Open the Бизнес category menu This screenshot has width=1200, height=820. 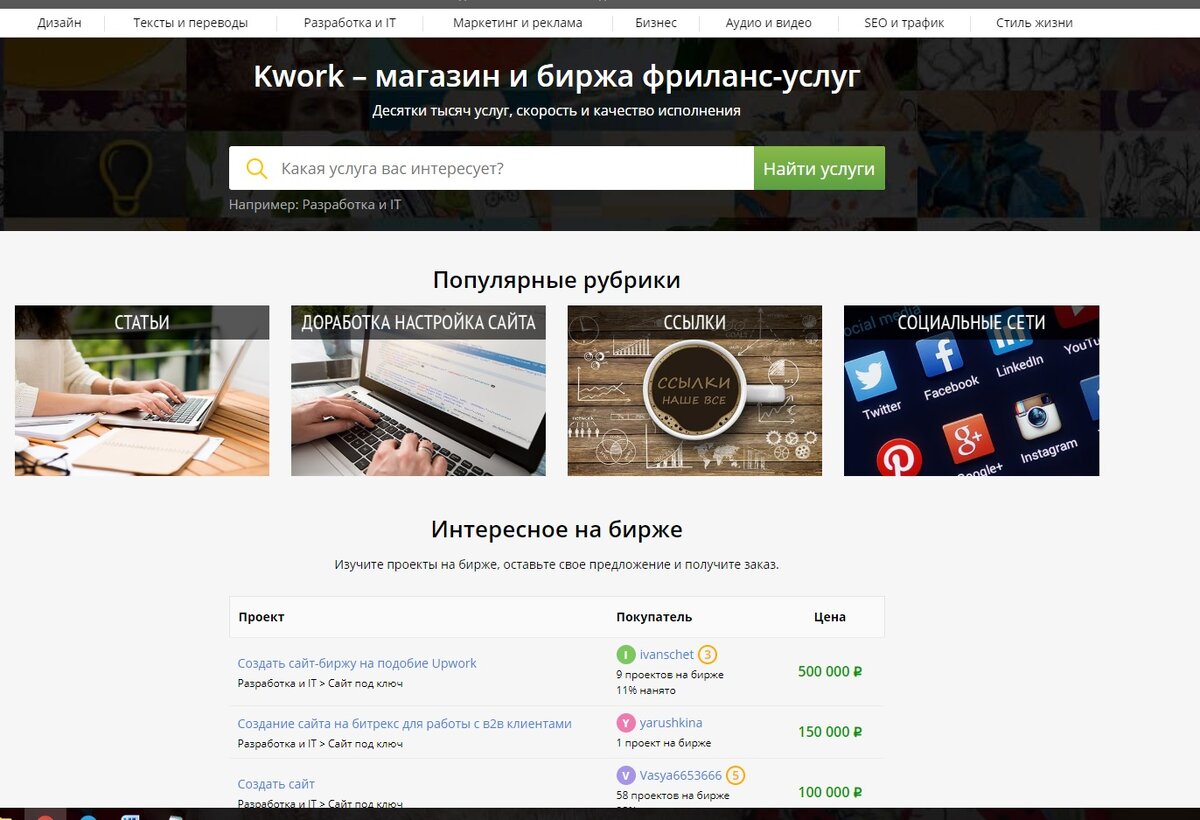coord(656,22)
